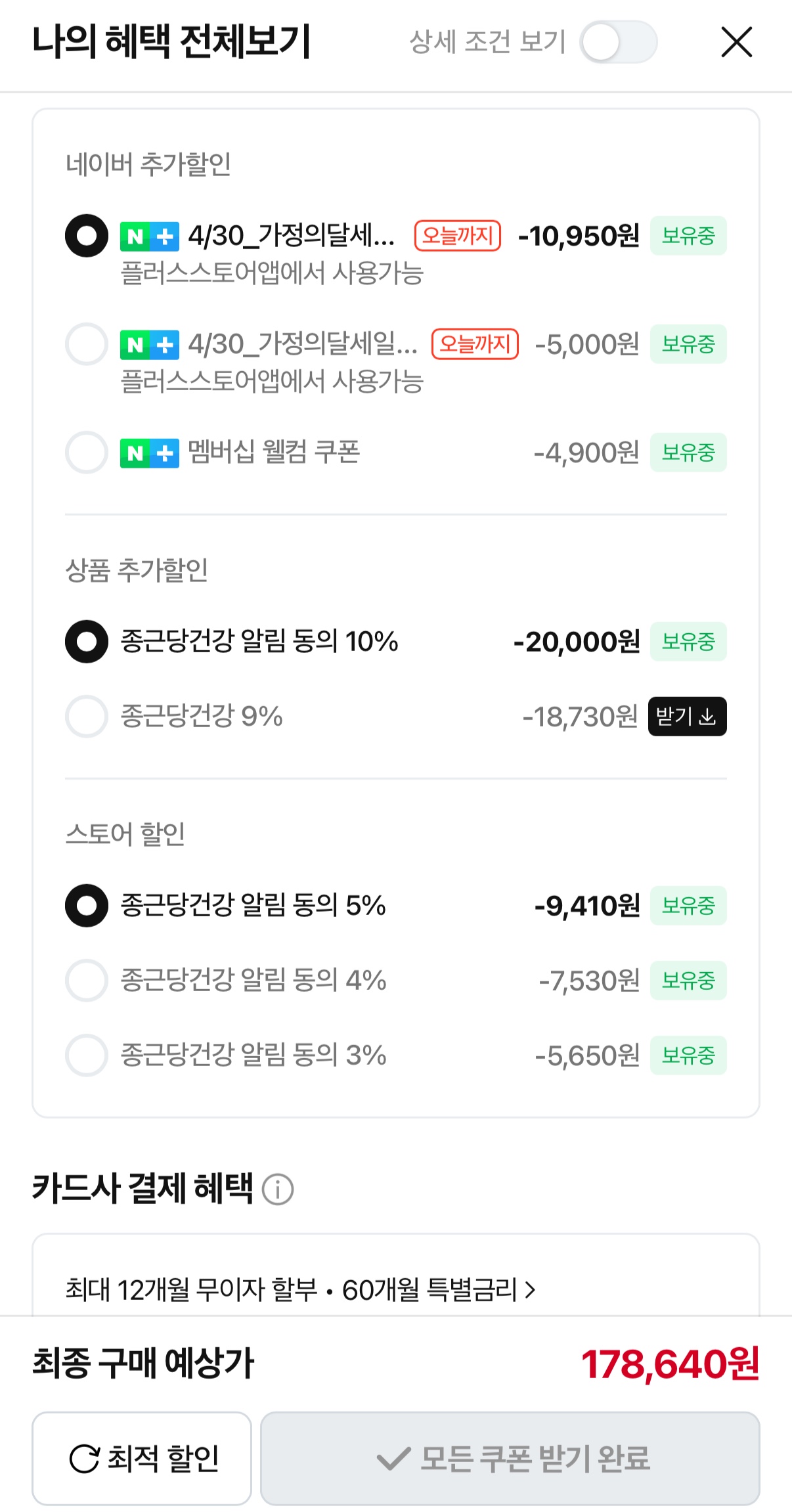Click the 오늘까지 tag on the -10,950원 coupon
Viewport: 792px width, 1512px height.
[x=458, y=236]
